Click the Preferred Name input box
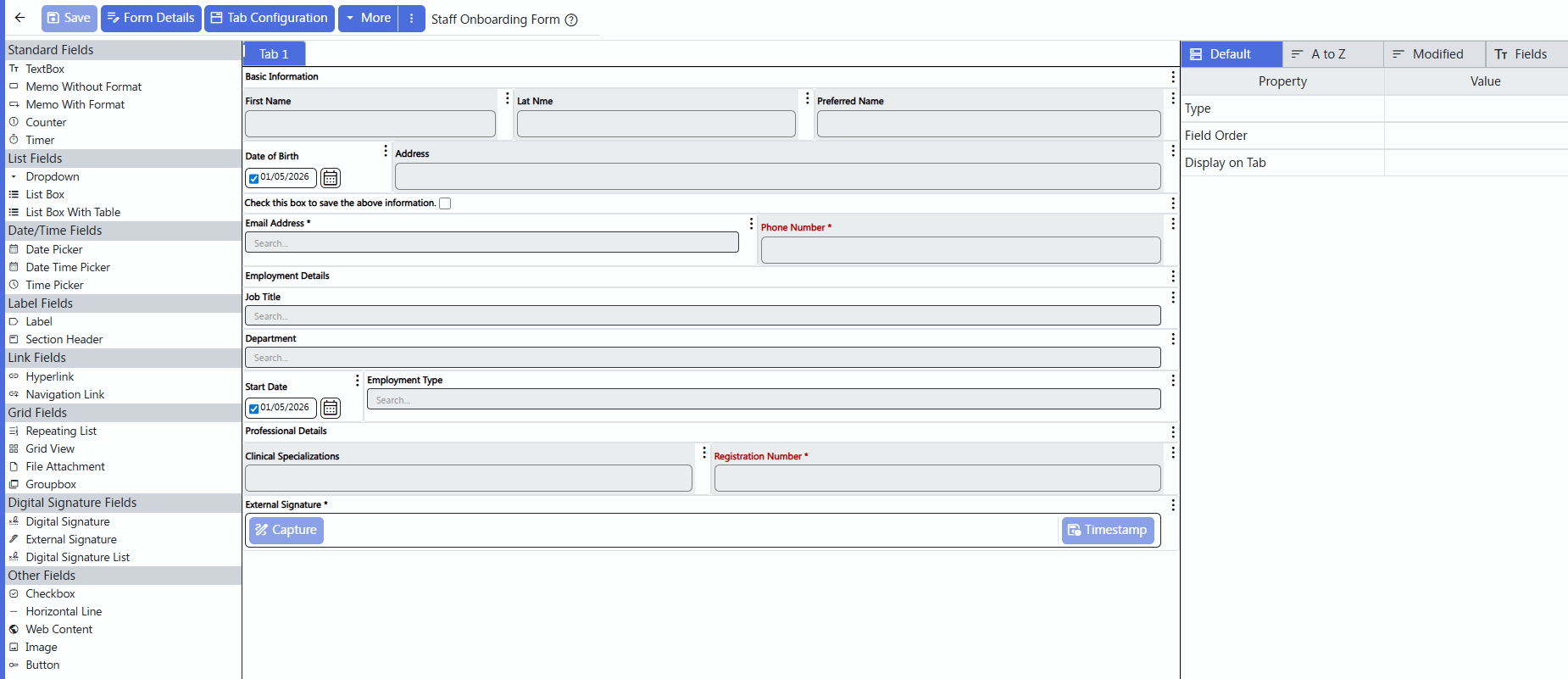The image size is (1568, 679). tap(988, 124)
